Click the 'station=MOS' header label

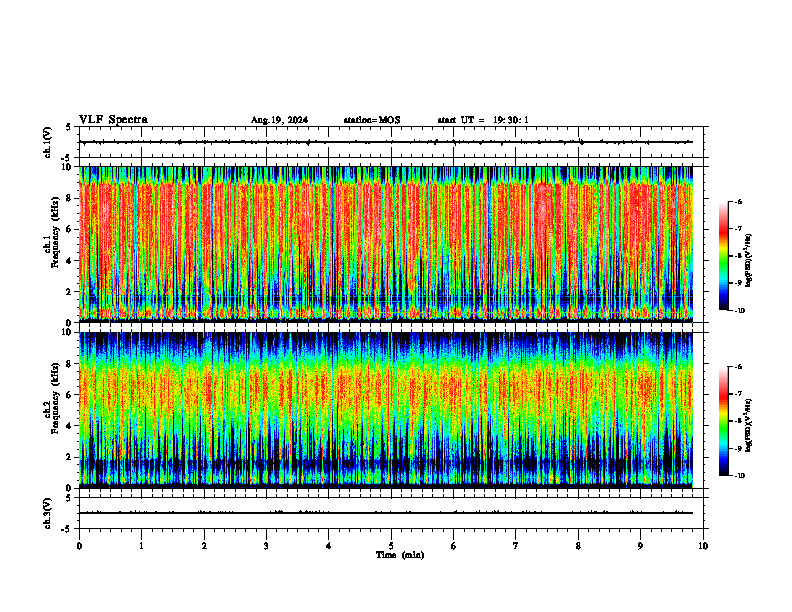[x=372, y=120]
